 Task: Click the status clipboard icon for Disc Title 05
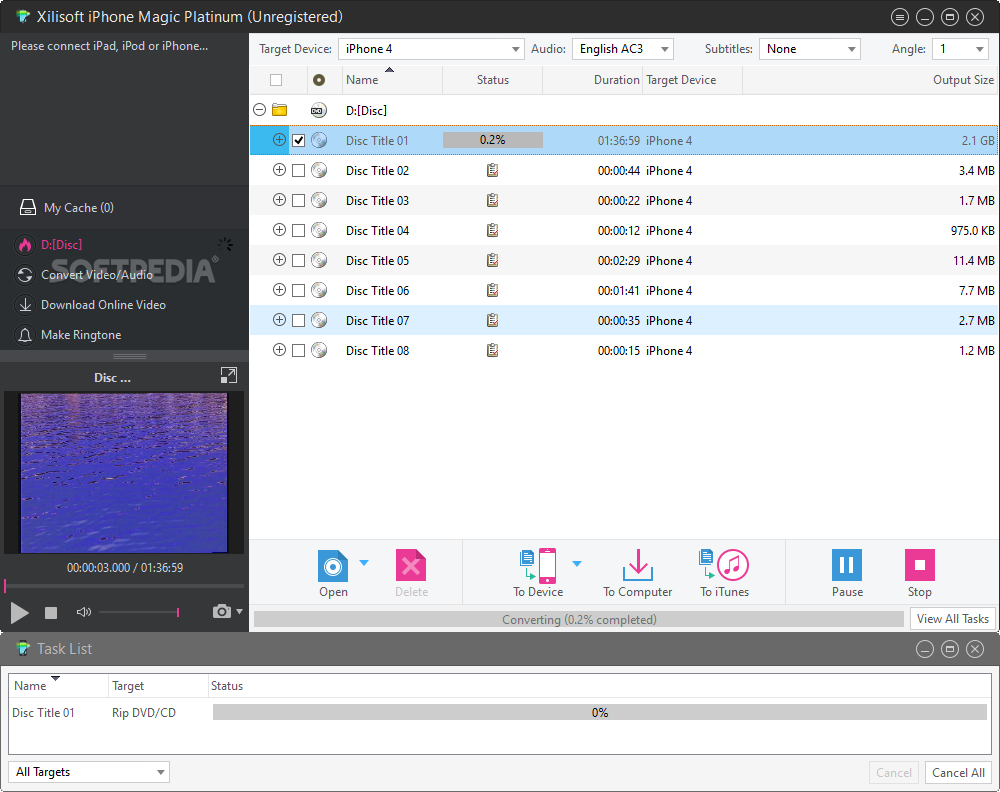pos(492,260)
